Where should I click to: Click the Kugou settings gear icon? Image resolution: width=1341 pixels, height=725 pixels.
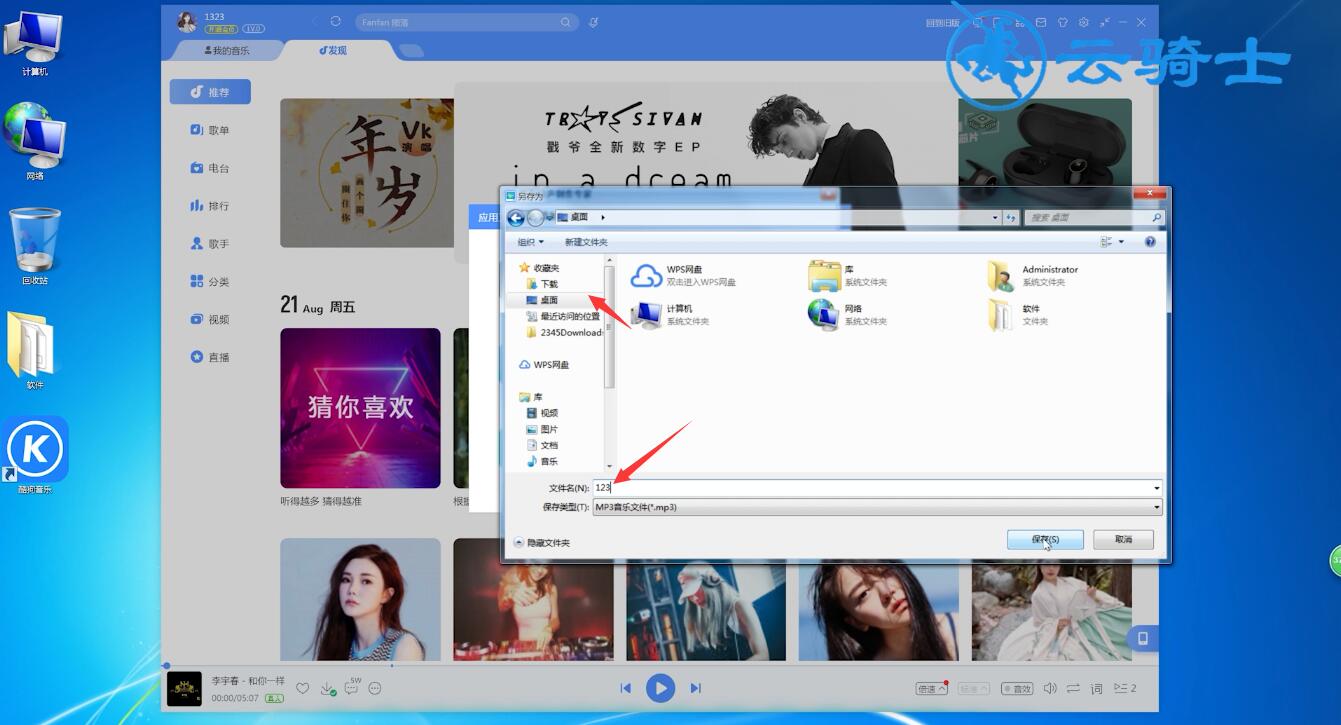tap(1083, 22)
